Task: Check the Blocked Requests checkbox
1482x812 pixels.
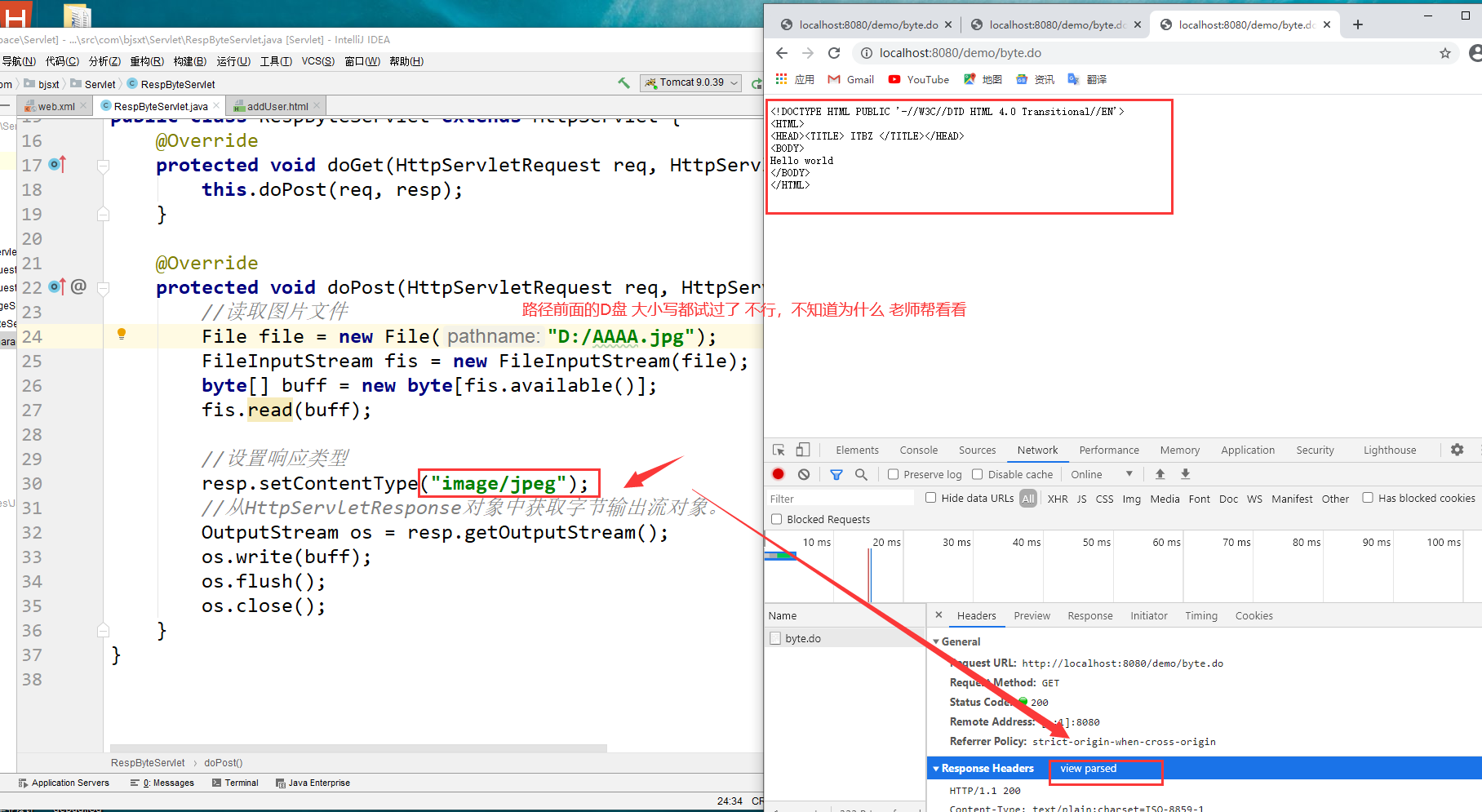Action: [x=777, y=519]
